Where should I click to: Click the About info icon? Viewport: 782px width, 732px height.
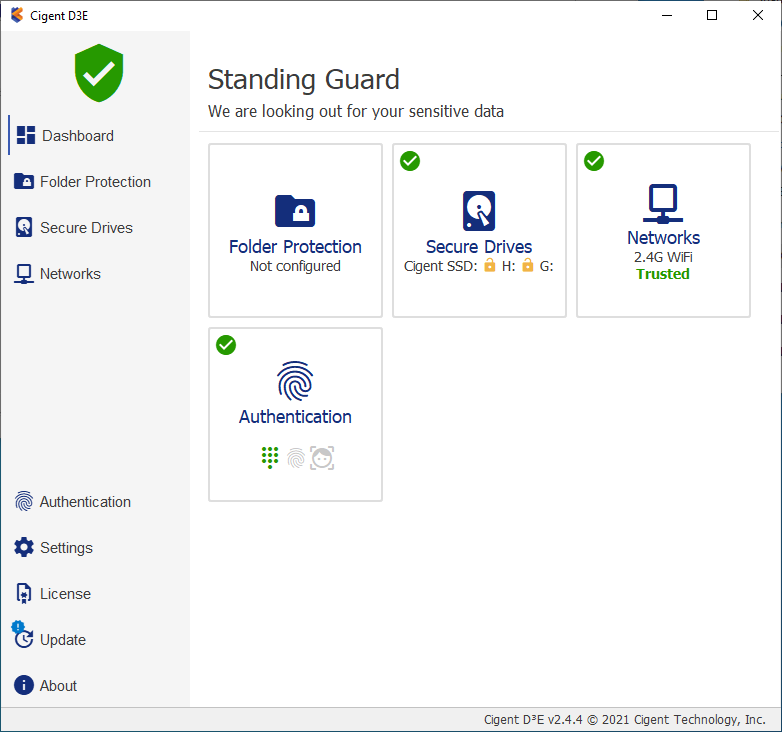pos(24,685)
